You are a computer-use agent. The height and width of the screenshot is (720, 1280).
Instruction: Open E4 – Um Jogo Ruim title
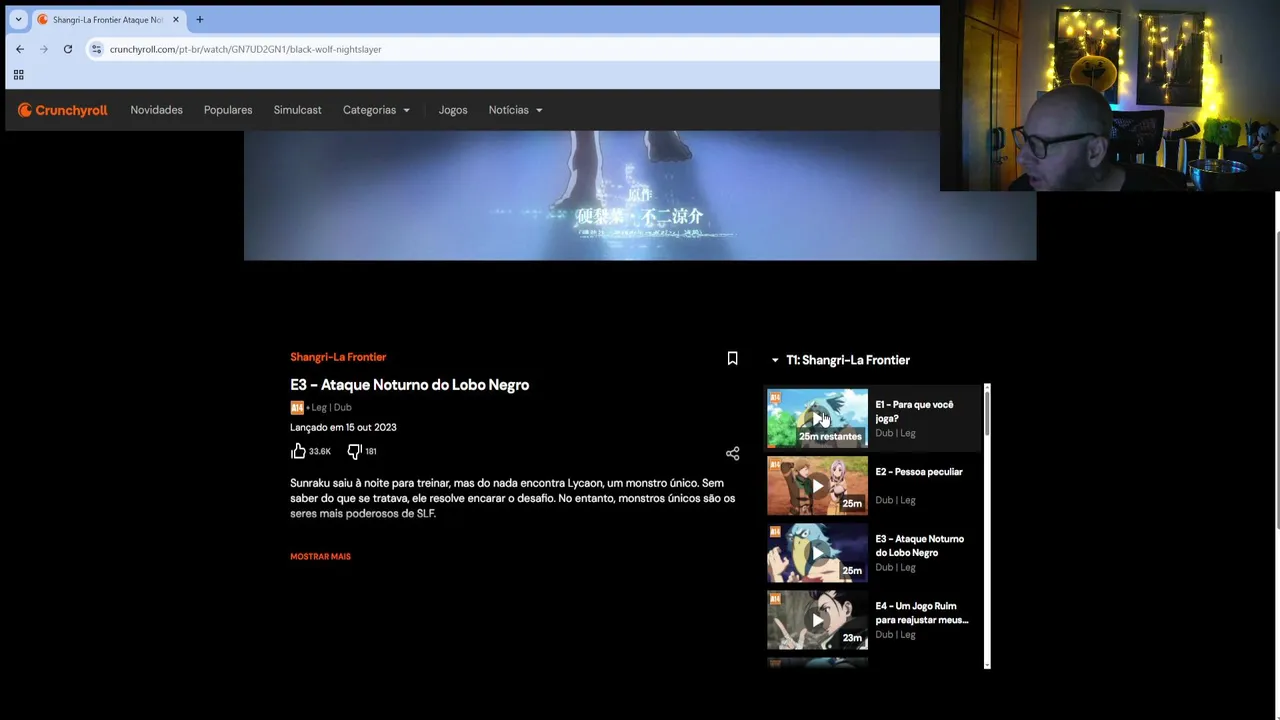pos(921,613)
